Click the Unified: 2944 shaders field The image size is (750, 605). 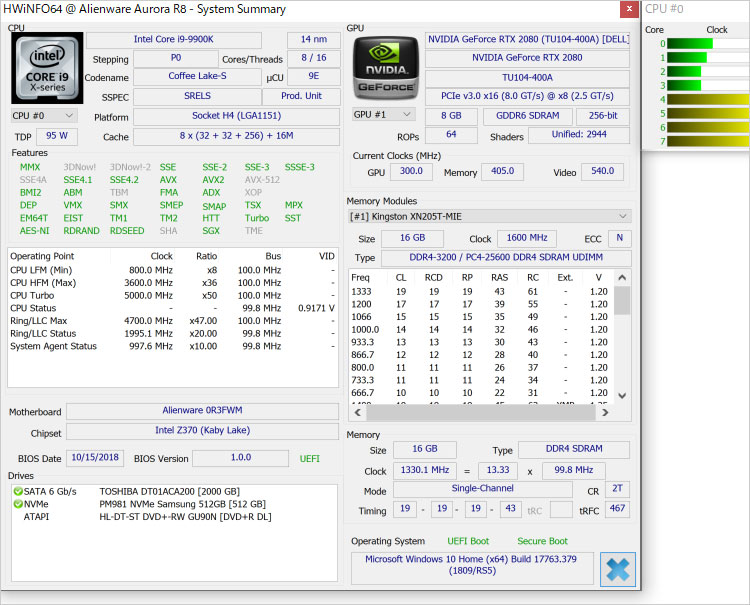tap(579, 135)
